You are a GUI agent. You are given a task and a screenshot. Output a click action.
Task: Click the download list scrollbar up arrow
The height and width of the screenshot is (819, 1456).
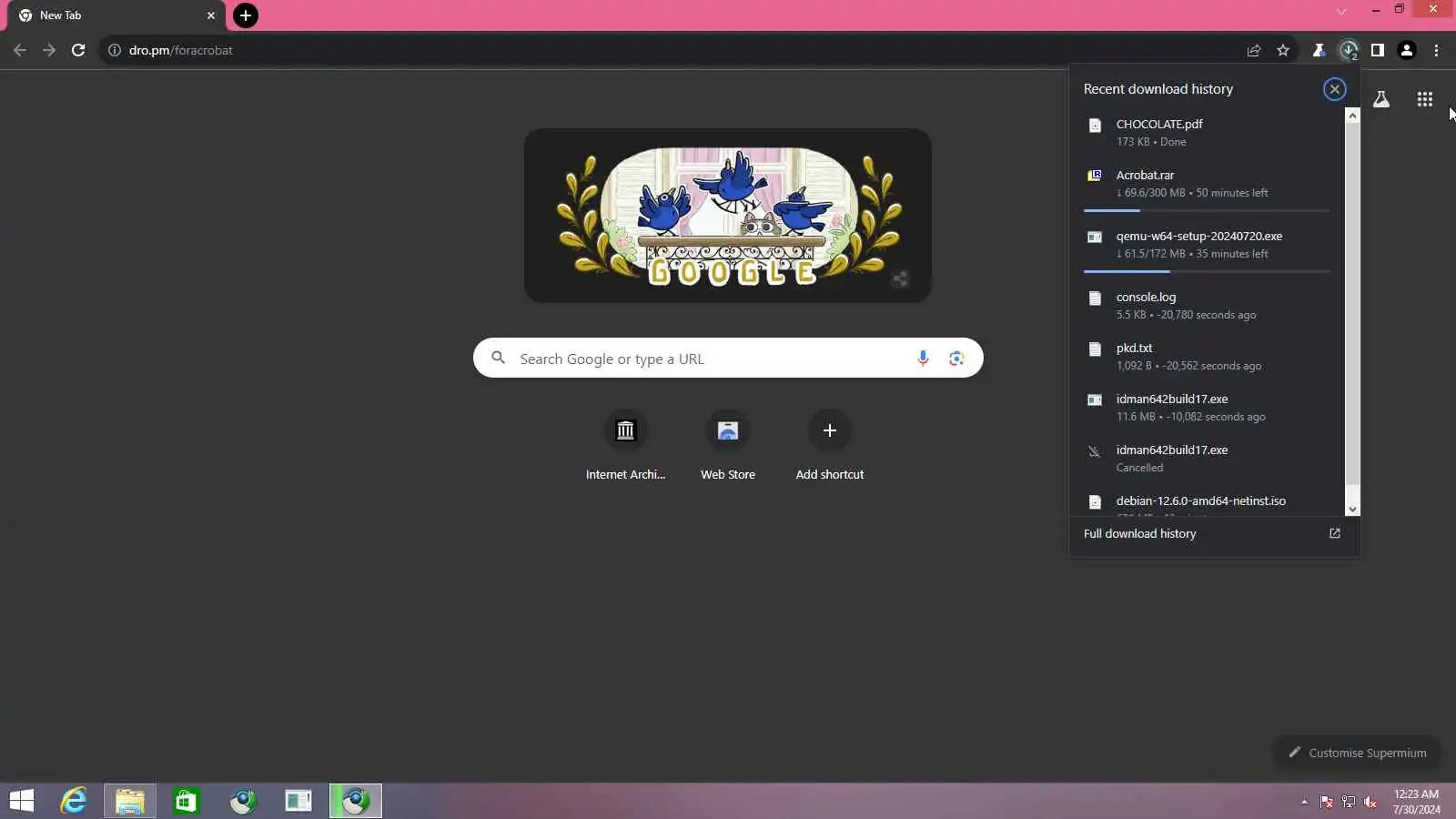click(x=1353, y=116)
